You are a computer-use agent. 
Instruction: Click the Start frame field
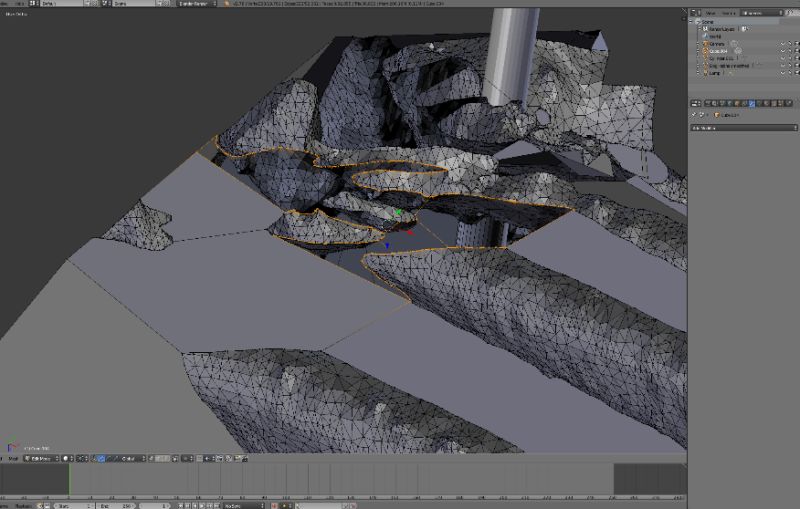74,506
